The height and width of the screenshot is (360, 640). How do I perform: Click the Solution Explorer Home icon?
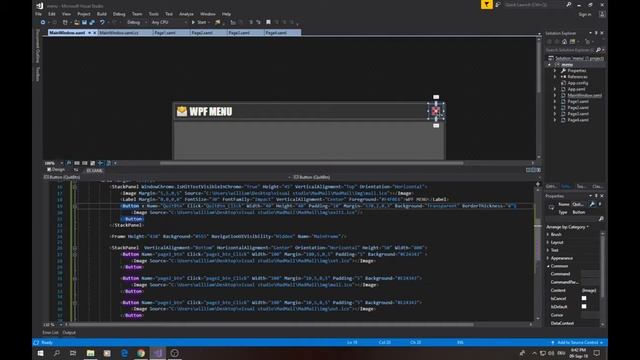pos(564,42)
